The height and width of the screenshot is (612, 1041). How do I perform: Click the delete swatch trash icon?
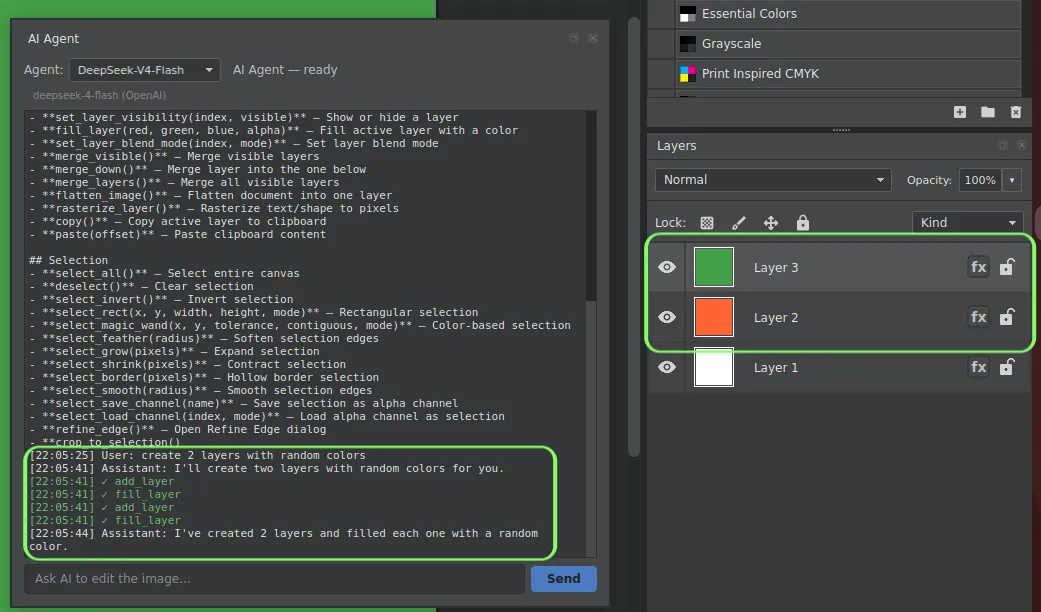point(1016,112)
